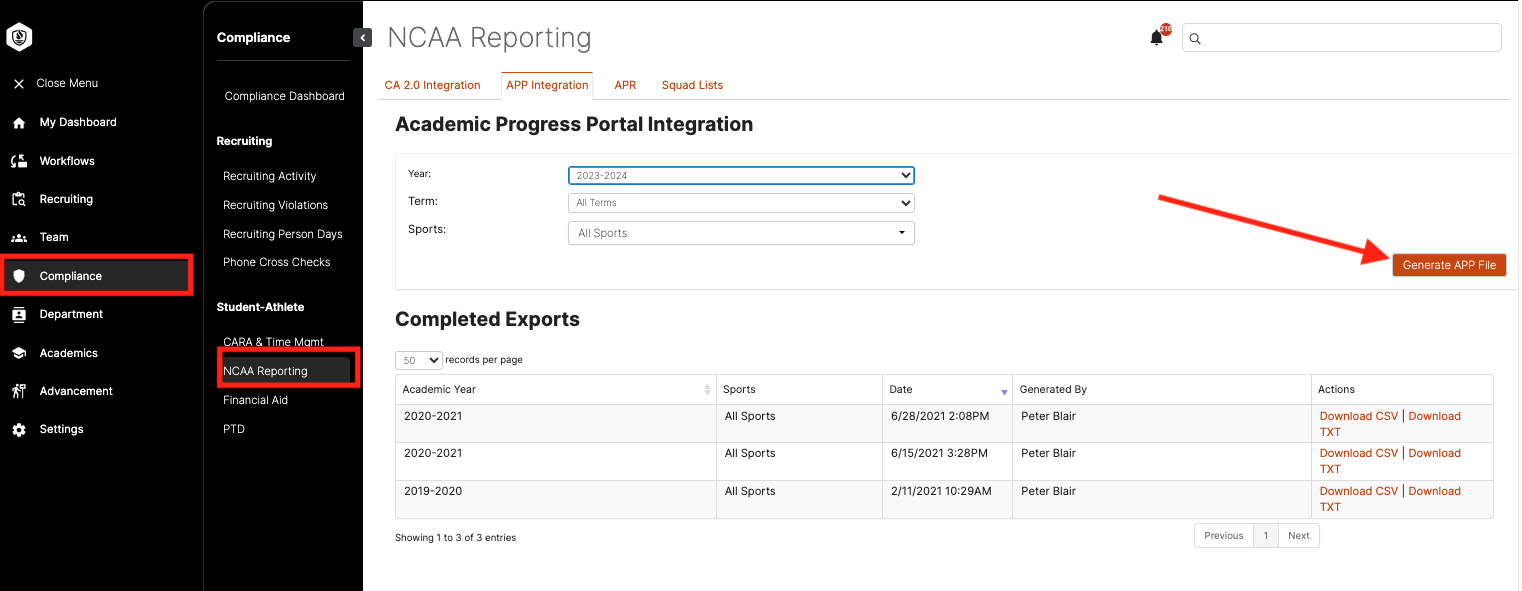
Task: Go to Compliance Dashboard link
Action: tap(284, 97)
